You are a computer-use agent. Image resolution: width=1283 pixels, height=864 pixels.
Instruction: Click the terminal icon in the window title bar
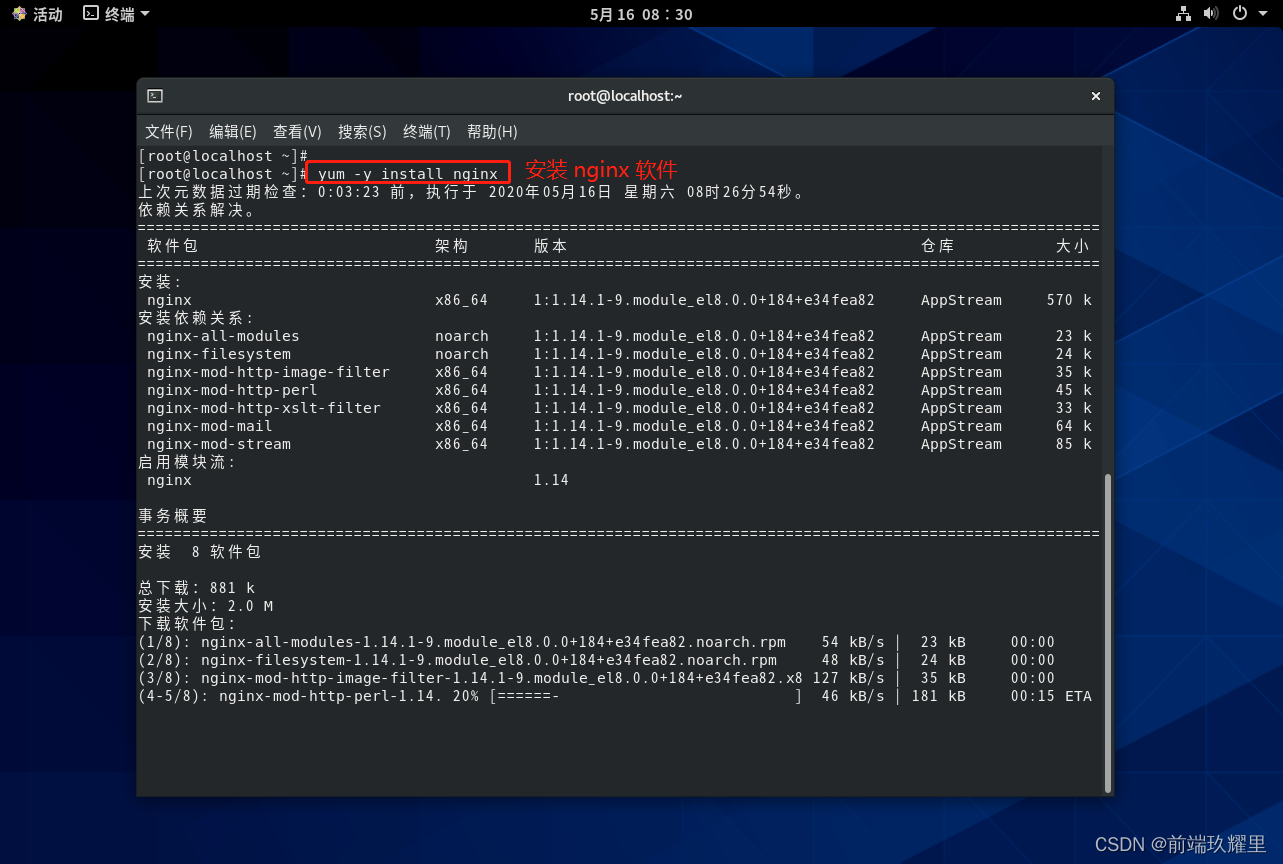[154, 95]
